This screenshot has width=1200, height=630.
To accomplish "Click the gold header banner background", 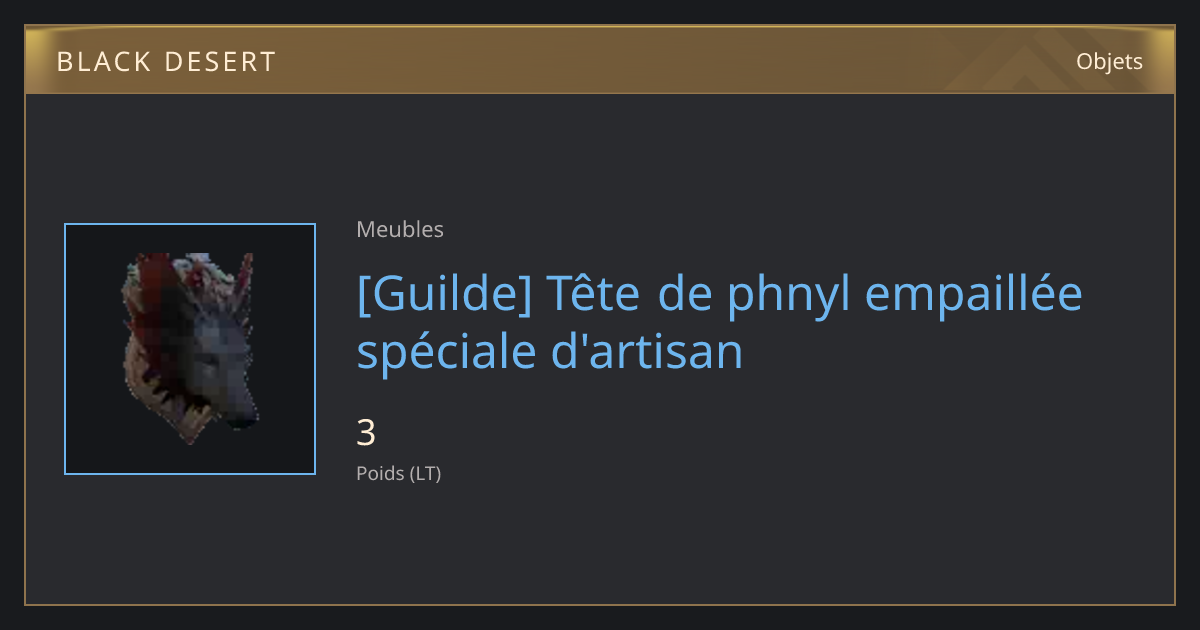I will tap(600, 60).
